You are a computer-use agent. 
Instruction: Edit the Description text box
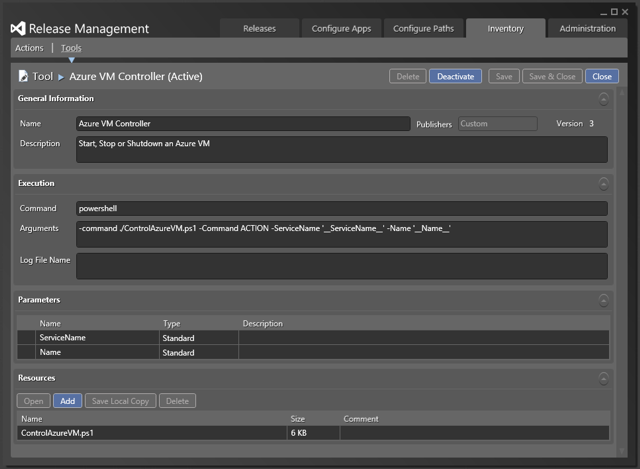pyautogui.click(x=342, y=149)
